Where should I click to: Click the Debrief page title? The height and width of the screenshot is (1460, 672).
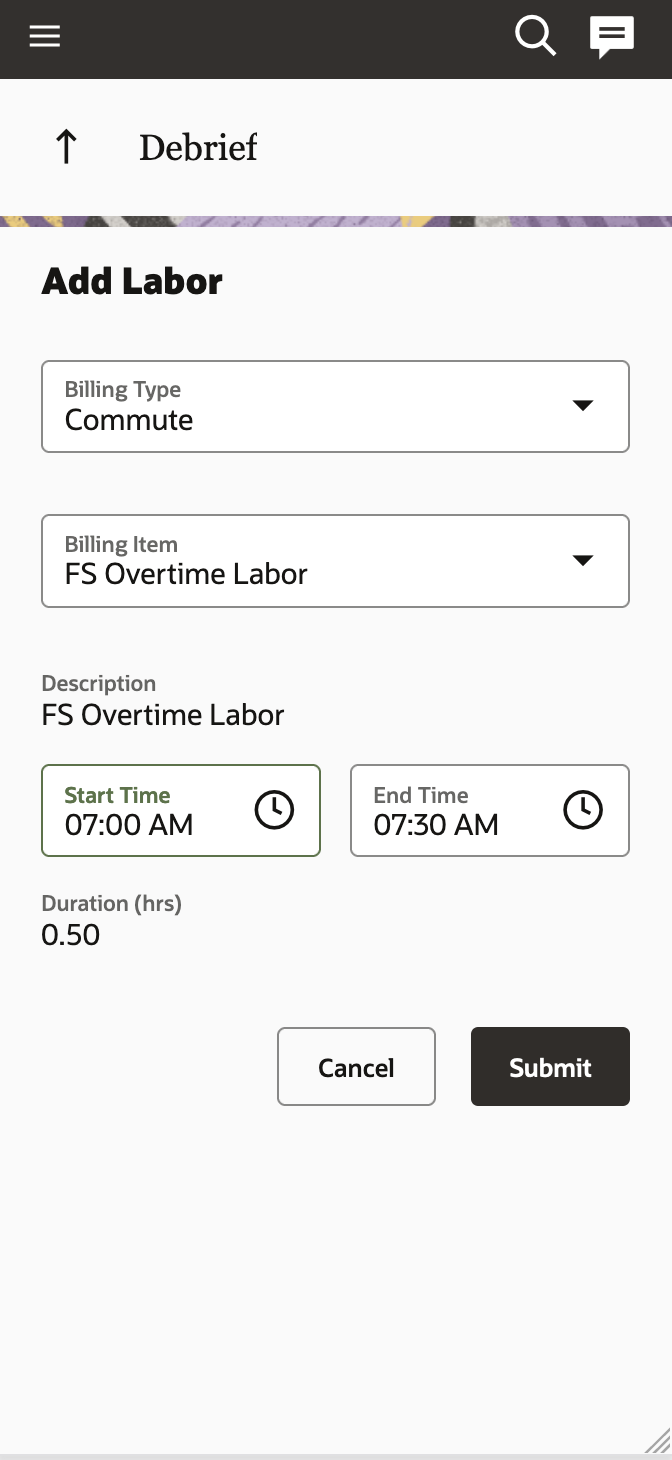198,148
